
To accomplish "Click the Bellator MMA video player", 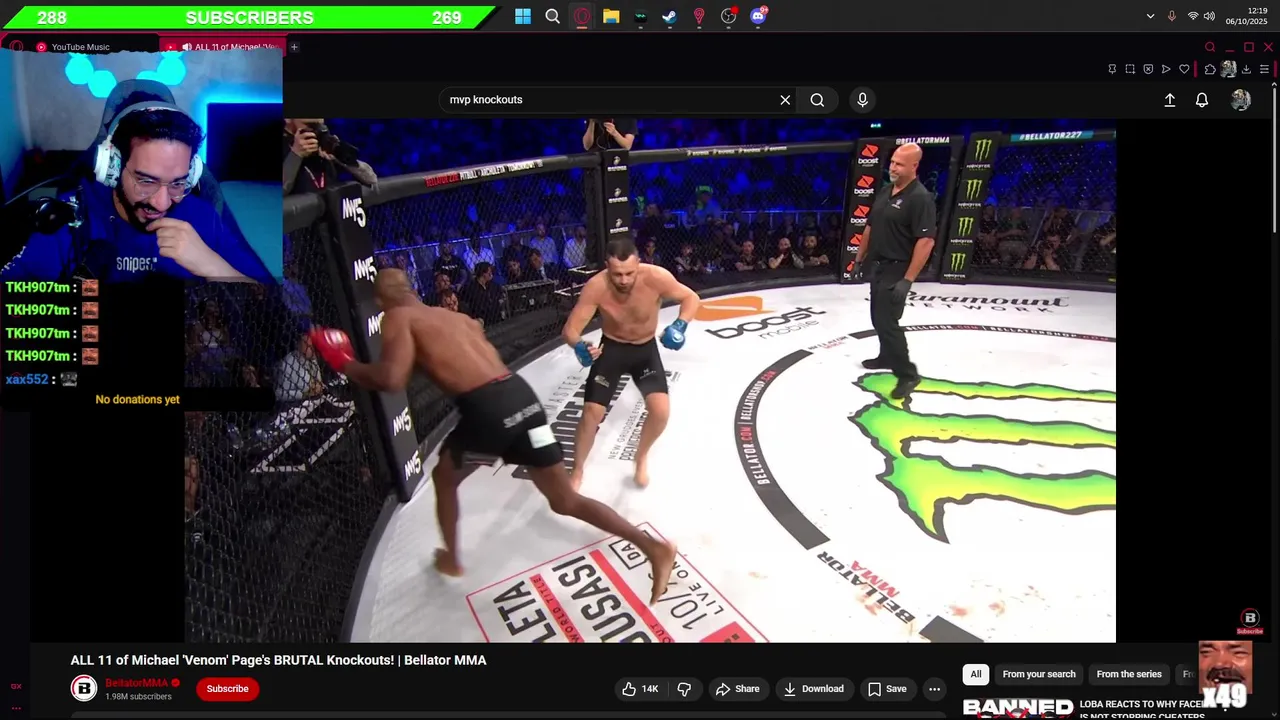I will pyautogui.click(x=650, y=380).
